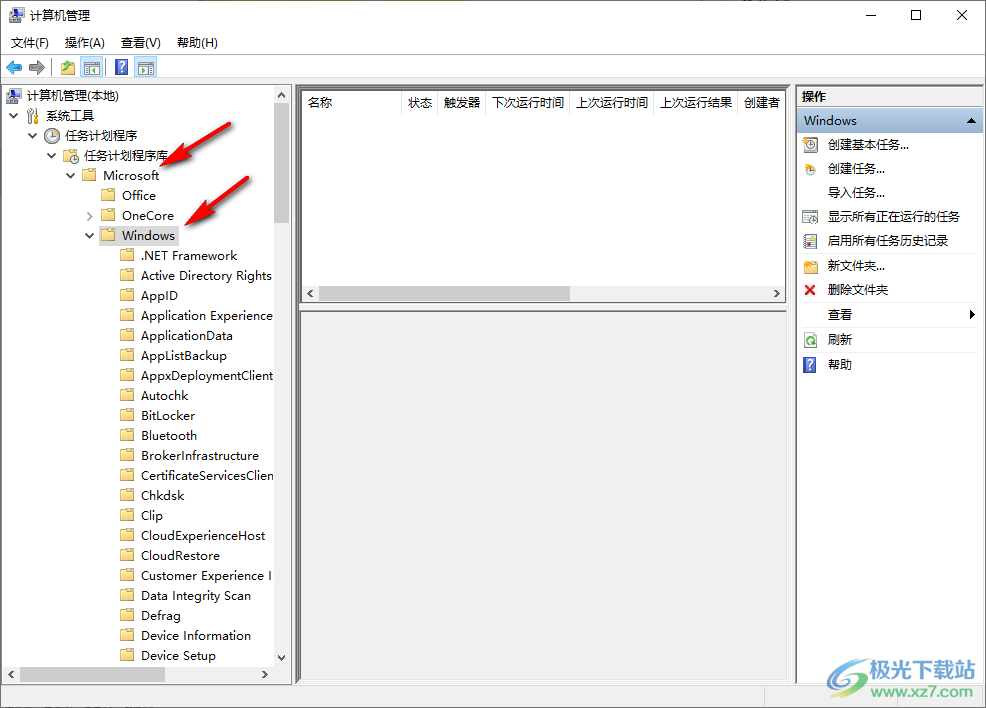Click the Bluetooth folder icon
The width and height of the screenshot is (986, 708).
coord(127,435)
